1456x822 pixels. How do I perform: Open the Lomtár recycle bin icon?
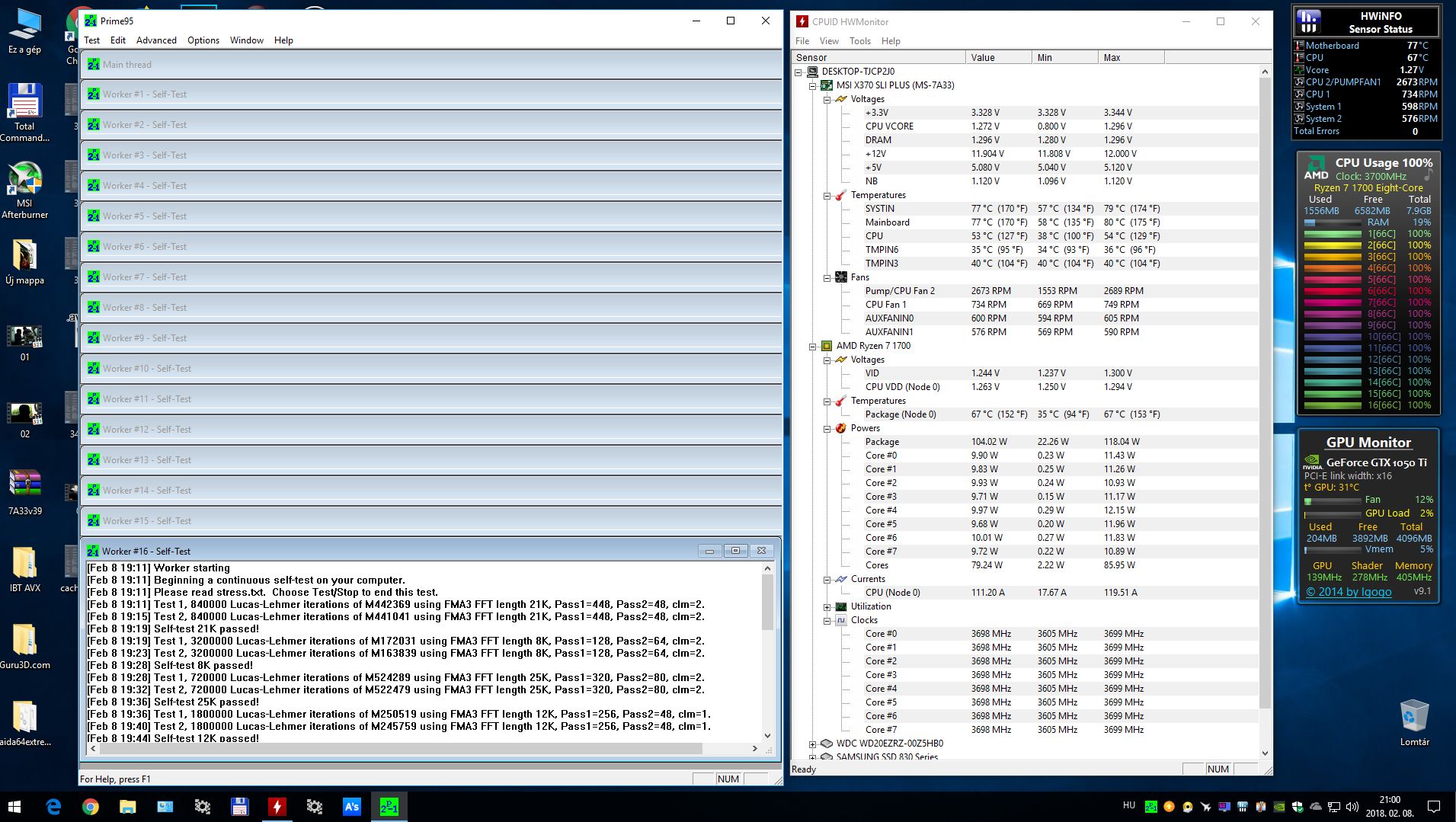tap(1414, 723)
